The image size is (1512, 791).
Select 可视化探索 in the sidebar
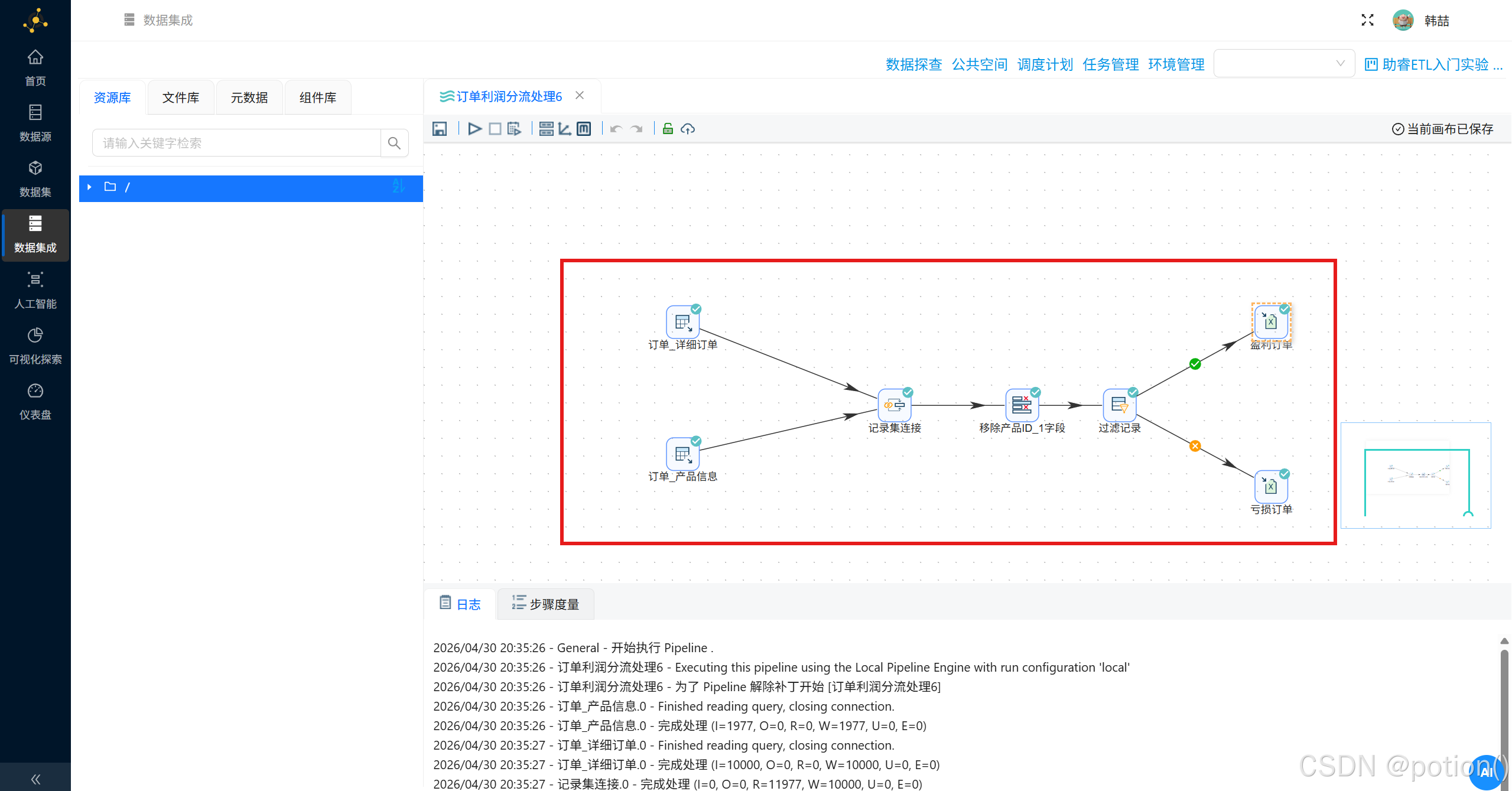35,345
